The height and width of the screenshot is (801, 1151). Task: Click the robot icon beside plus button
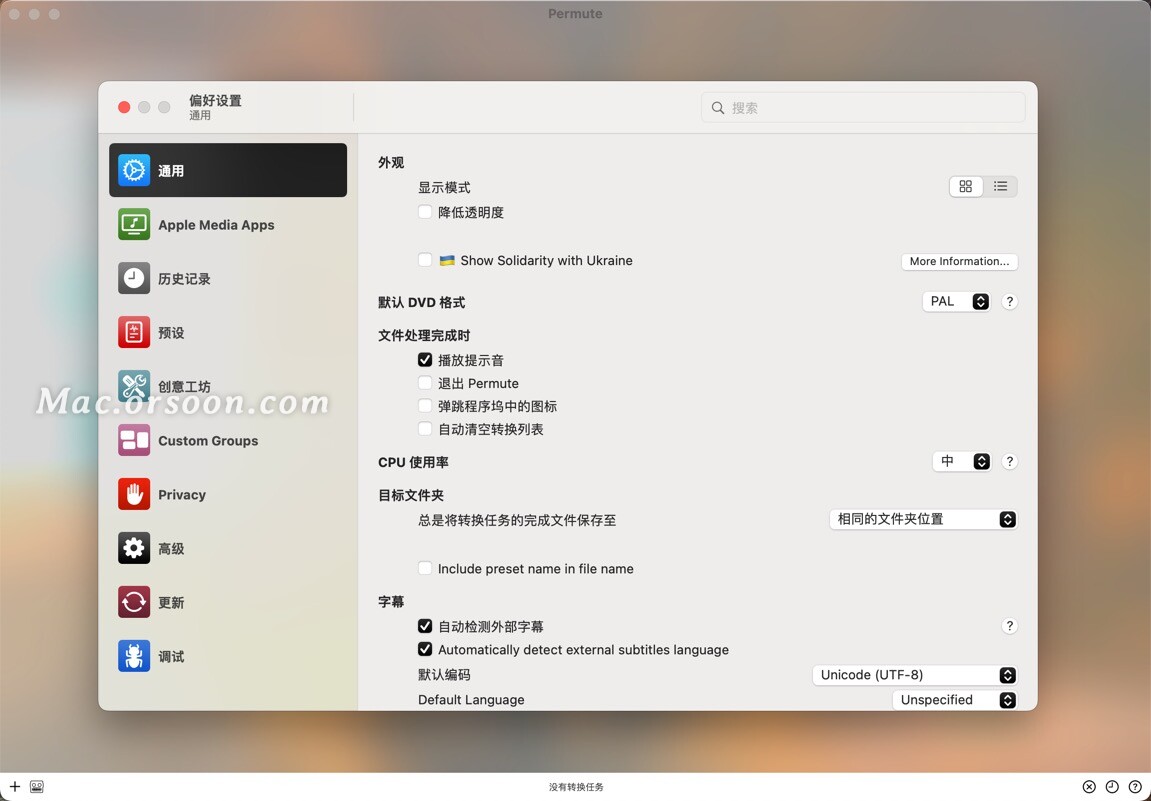(37, 786)
